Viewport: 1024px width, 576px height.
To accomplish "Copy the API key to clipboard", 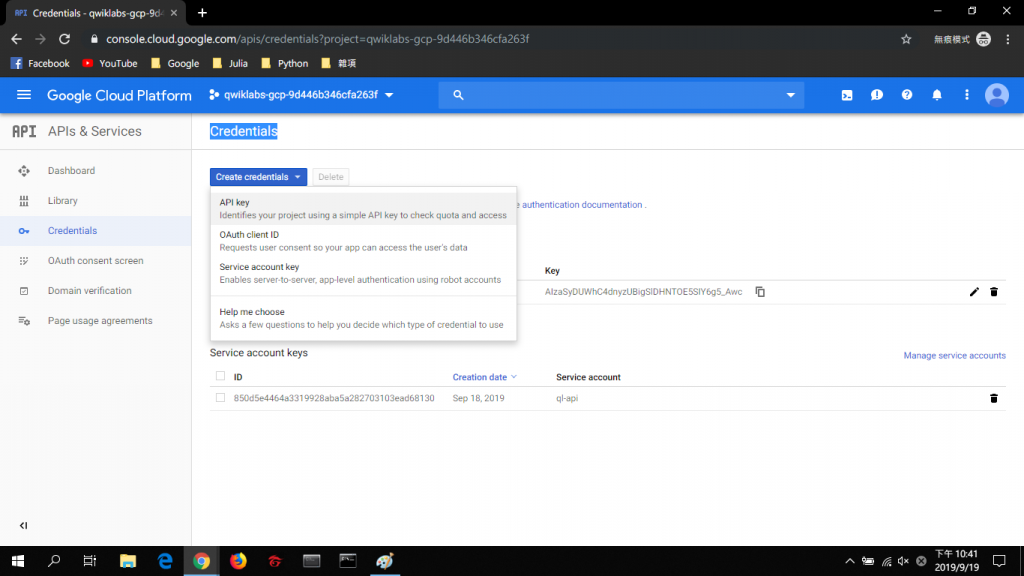I will pos(760,292).
